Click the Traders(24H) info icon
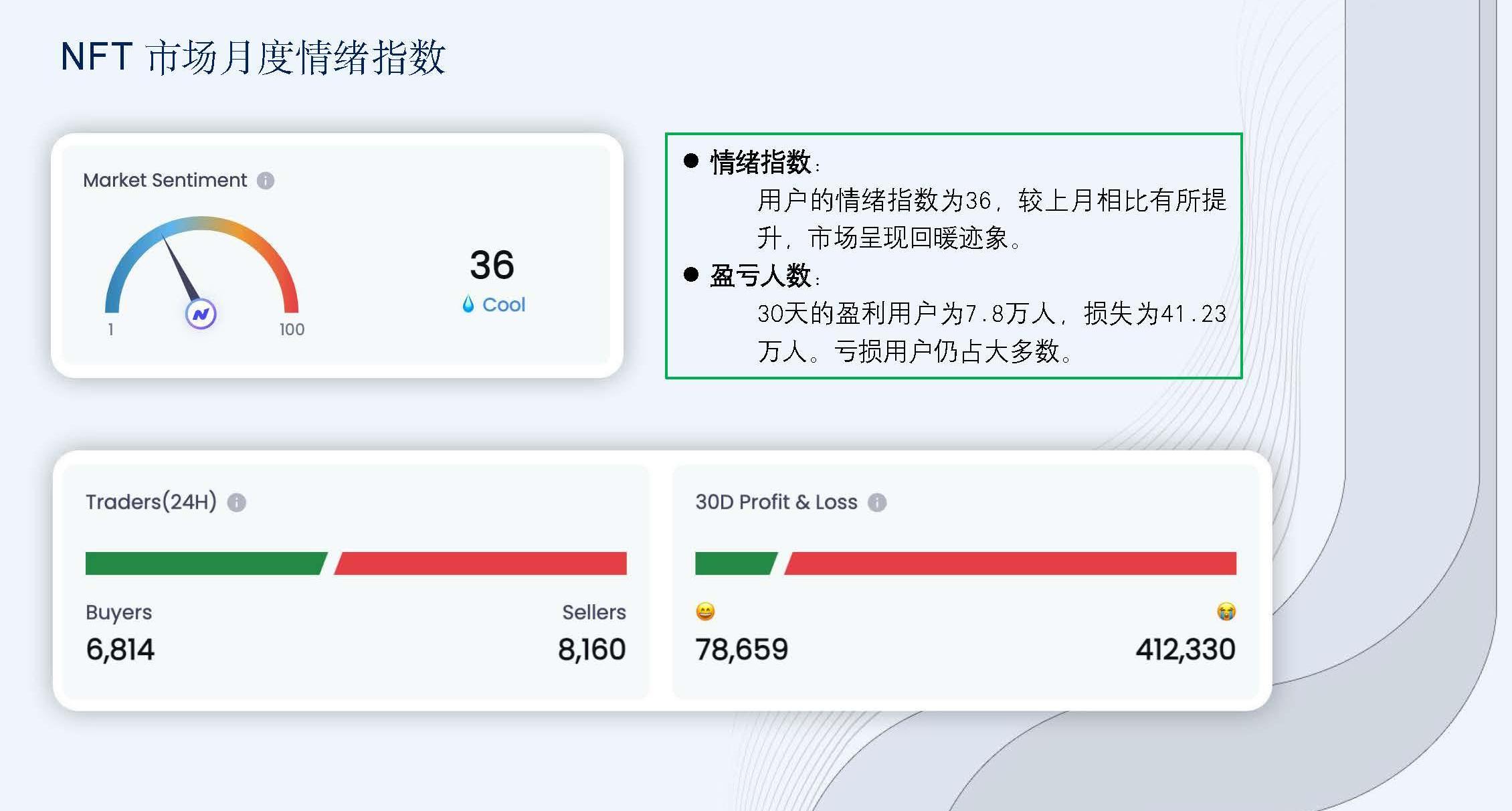1512x811 pixels. 236,503
